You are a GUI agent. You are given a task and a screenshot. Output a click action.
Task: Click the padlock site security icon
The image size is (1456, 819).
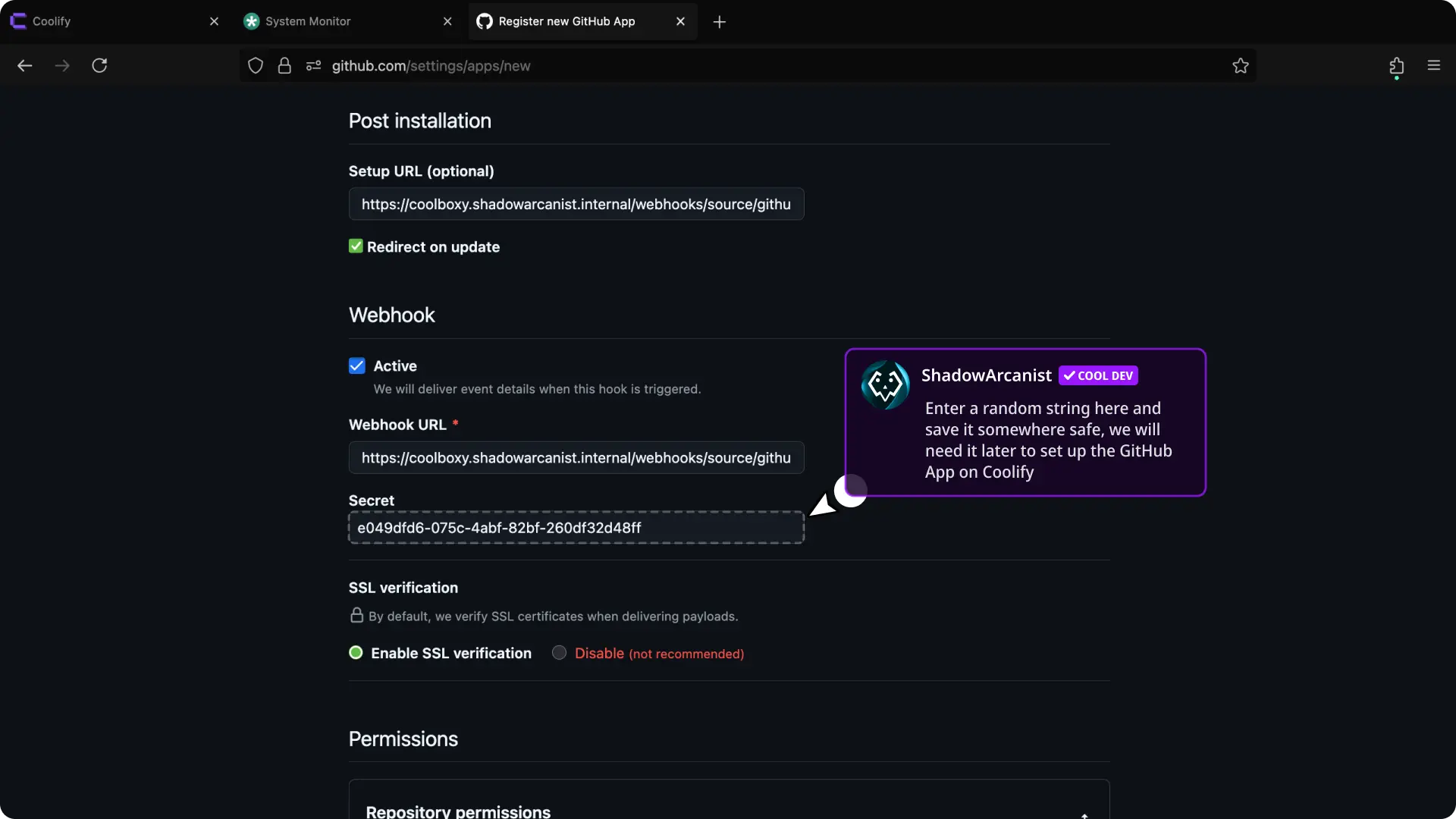(x=284, y=66)
